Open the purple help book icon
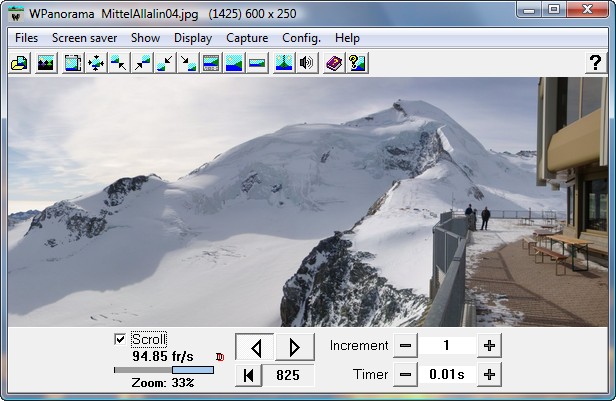 (333, 63)
